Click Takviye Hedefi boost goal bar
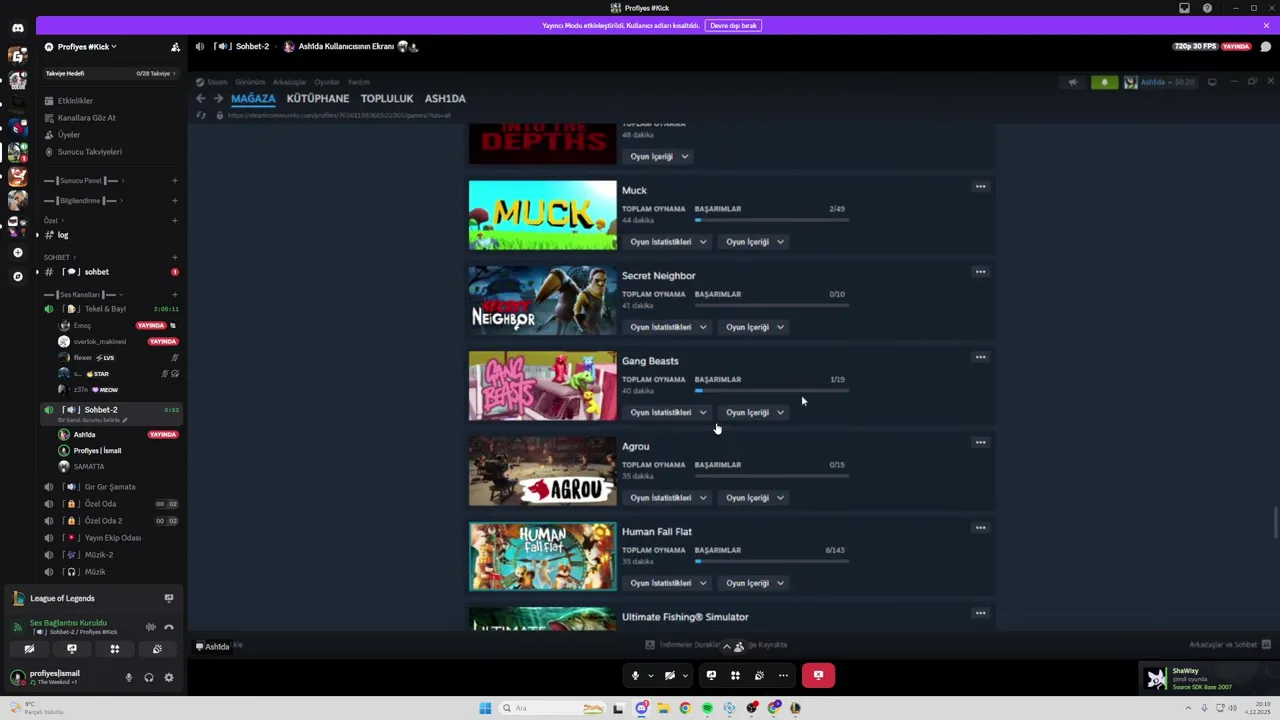The width and height of the screenshot is (1280, 720). pyautogui.click(x=110, y=73)
